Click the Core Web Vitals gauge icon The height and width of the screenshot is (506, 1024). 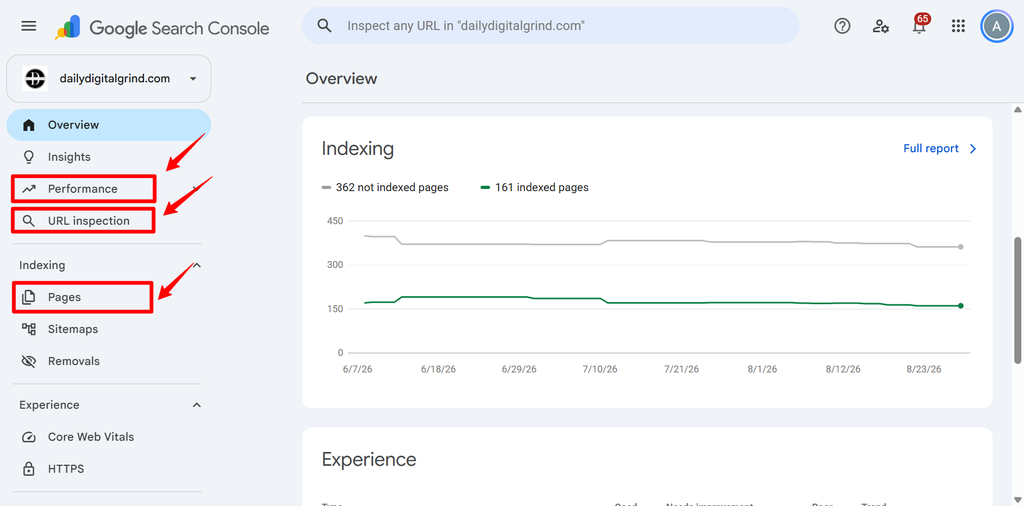click(29, 437)
